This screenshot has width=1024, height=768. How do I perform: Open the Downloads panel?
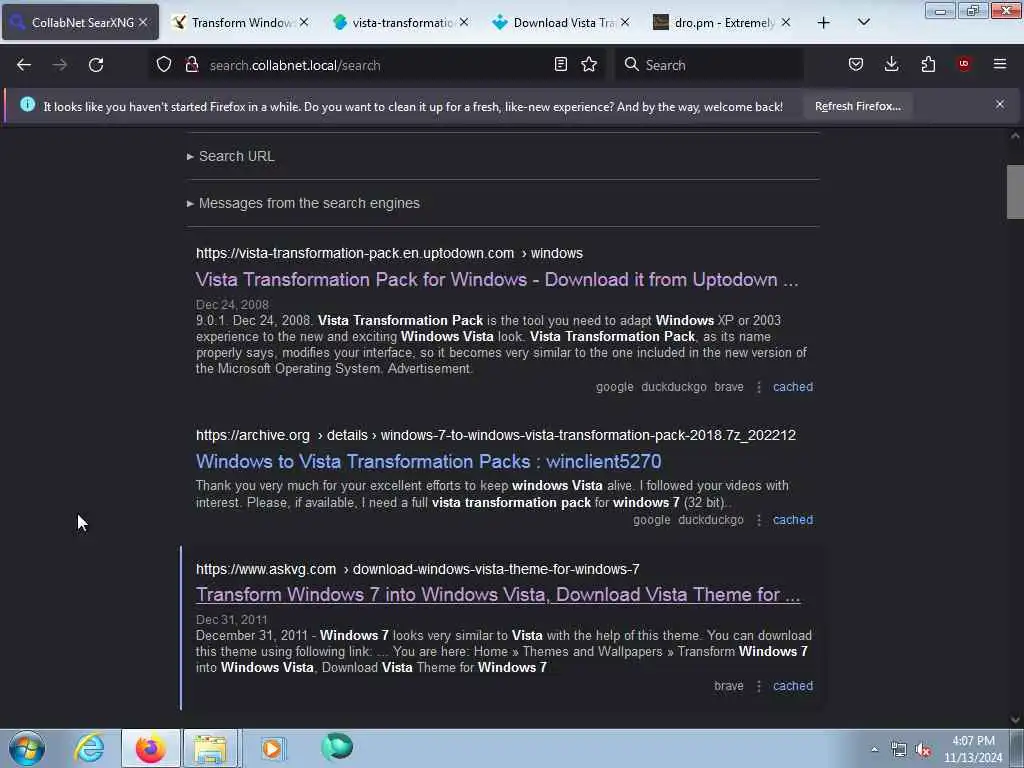pos(891,65)
